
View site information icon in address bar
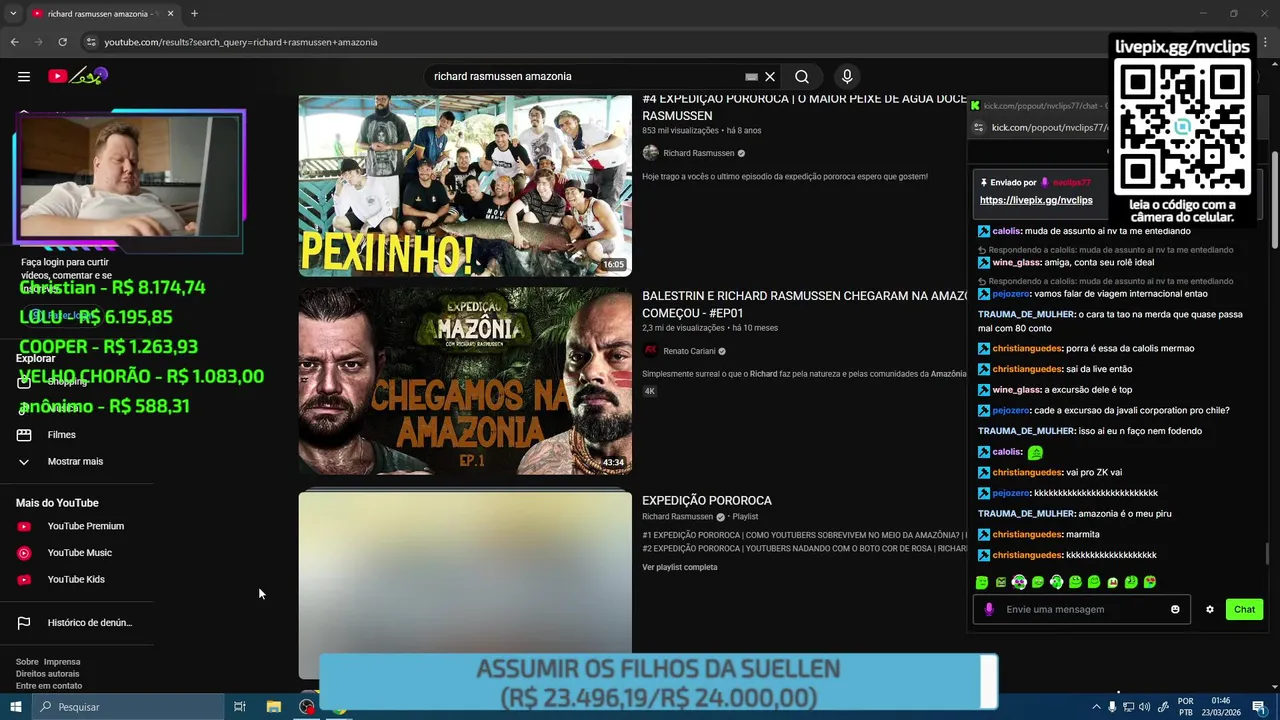[x=91, y=42]
